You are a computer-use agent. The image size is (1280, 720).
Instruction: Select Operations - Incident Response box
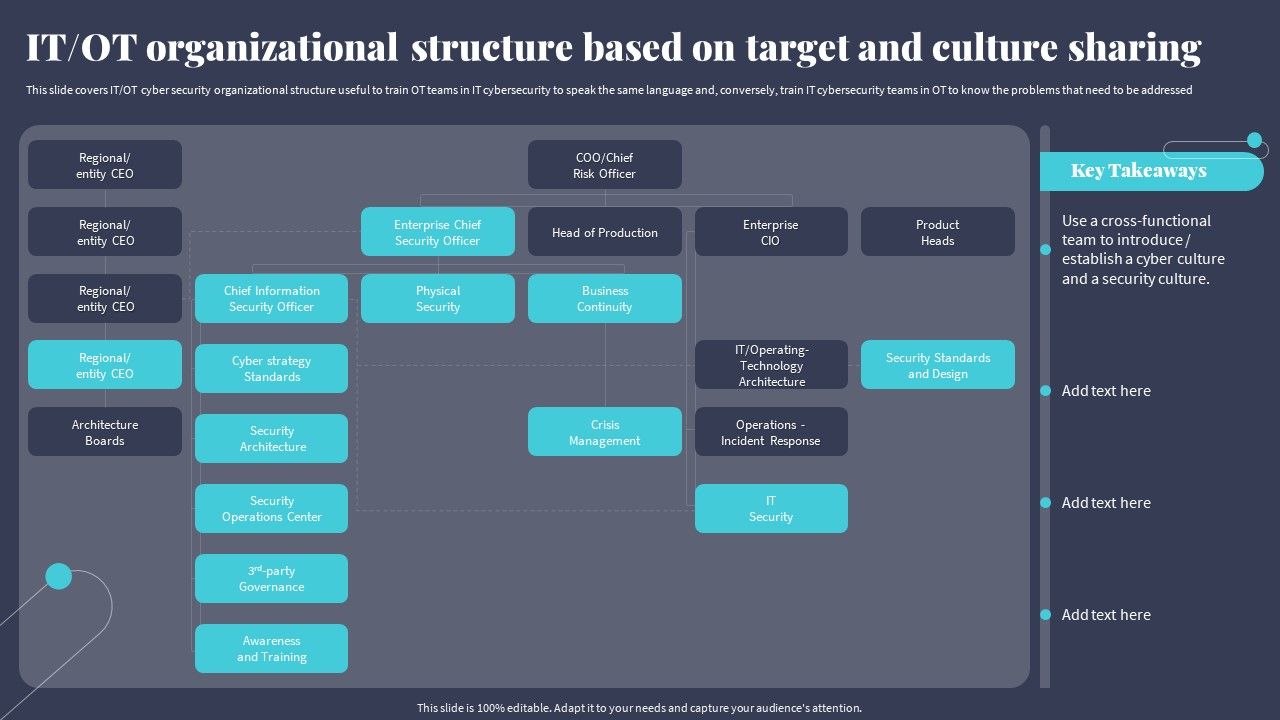click(x=771, y=432)
